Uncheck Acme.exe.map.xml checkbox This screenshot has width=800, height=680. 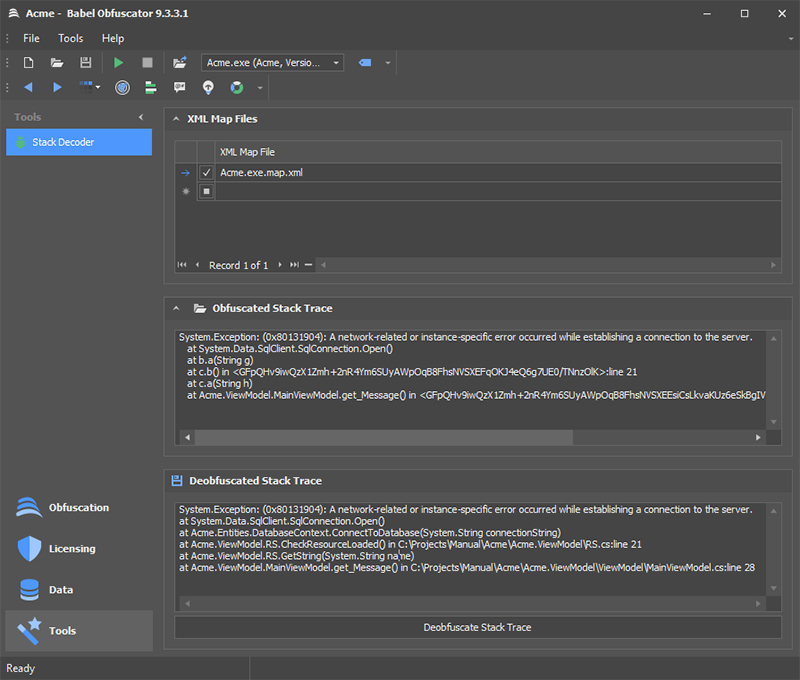click(206, 172)
